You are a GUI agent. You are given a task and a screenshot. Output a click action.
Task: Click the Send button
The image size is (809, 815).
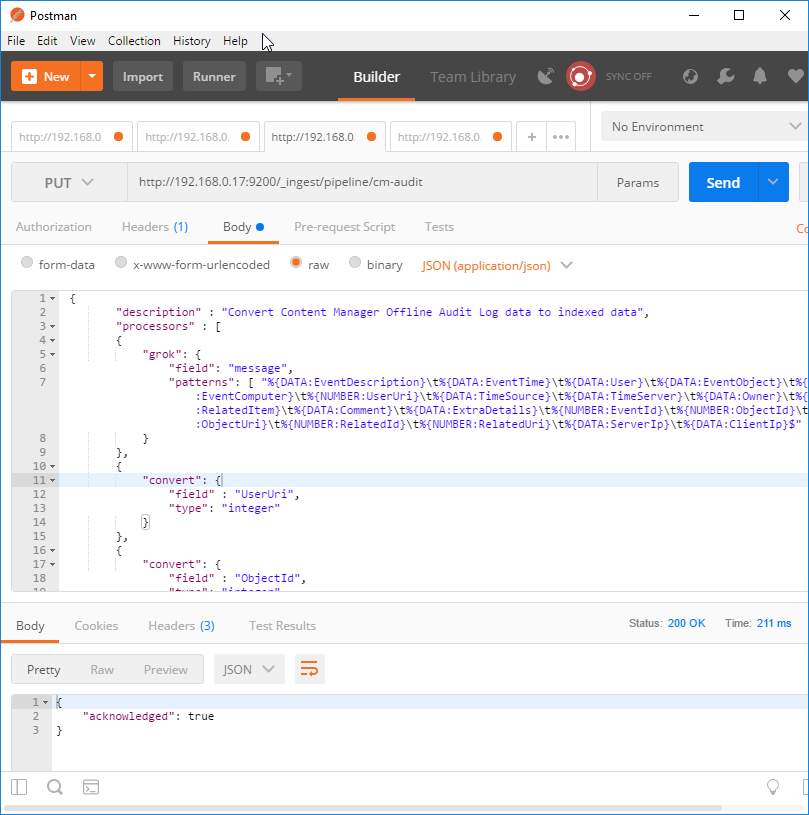pos(723,182)
